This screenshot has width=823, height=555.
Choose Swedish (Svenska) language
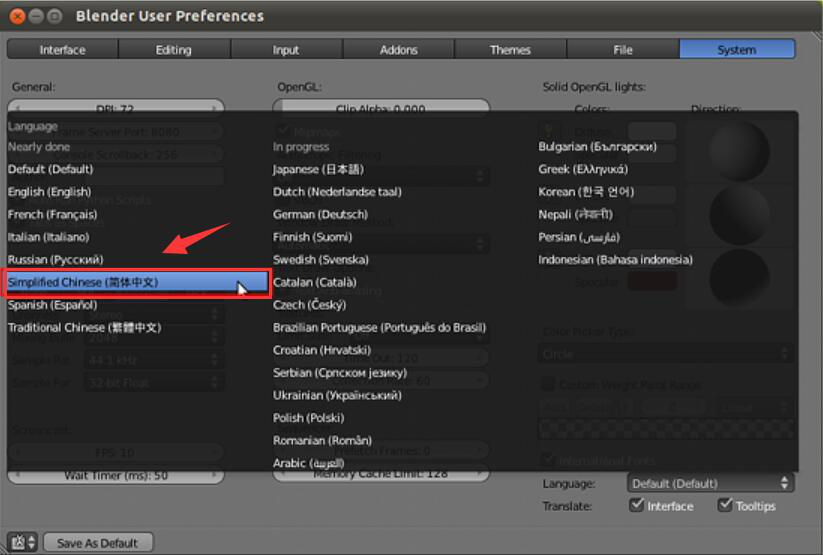click(321, 260)
